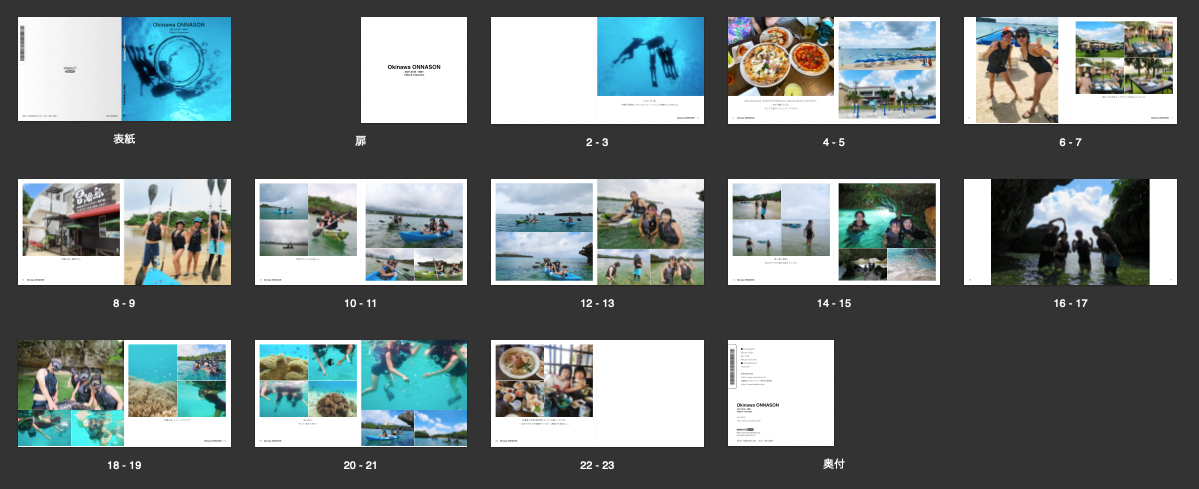The height and width of the screenshot is (489, 1199).
Task: Open the divers silhouette photo in spread 2-3
Action: (x=650, y=57)
